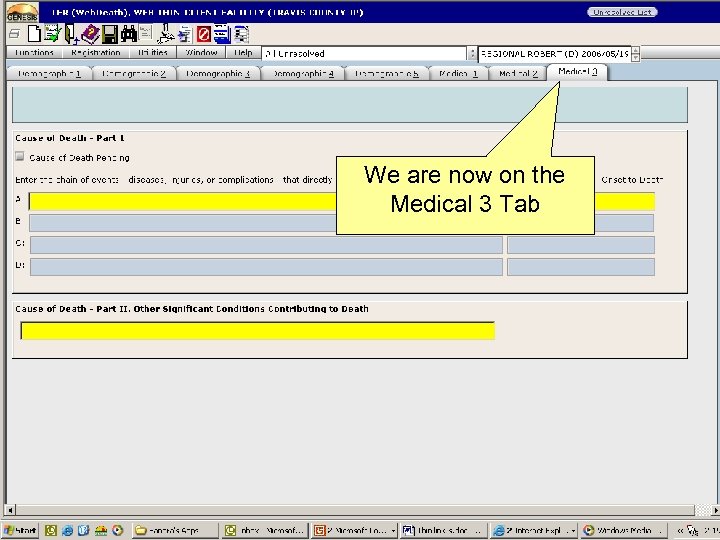Click the horizontal scrollbar left arrow

click(x=10, y=510)
